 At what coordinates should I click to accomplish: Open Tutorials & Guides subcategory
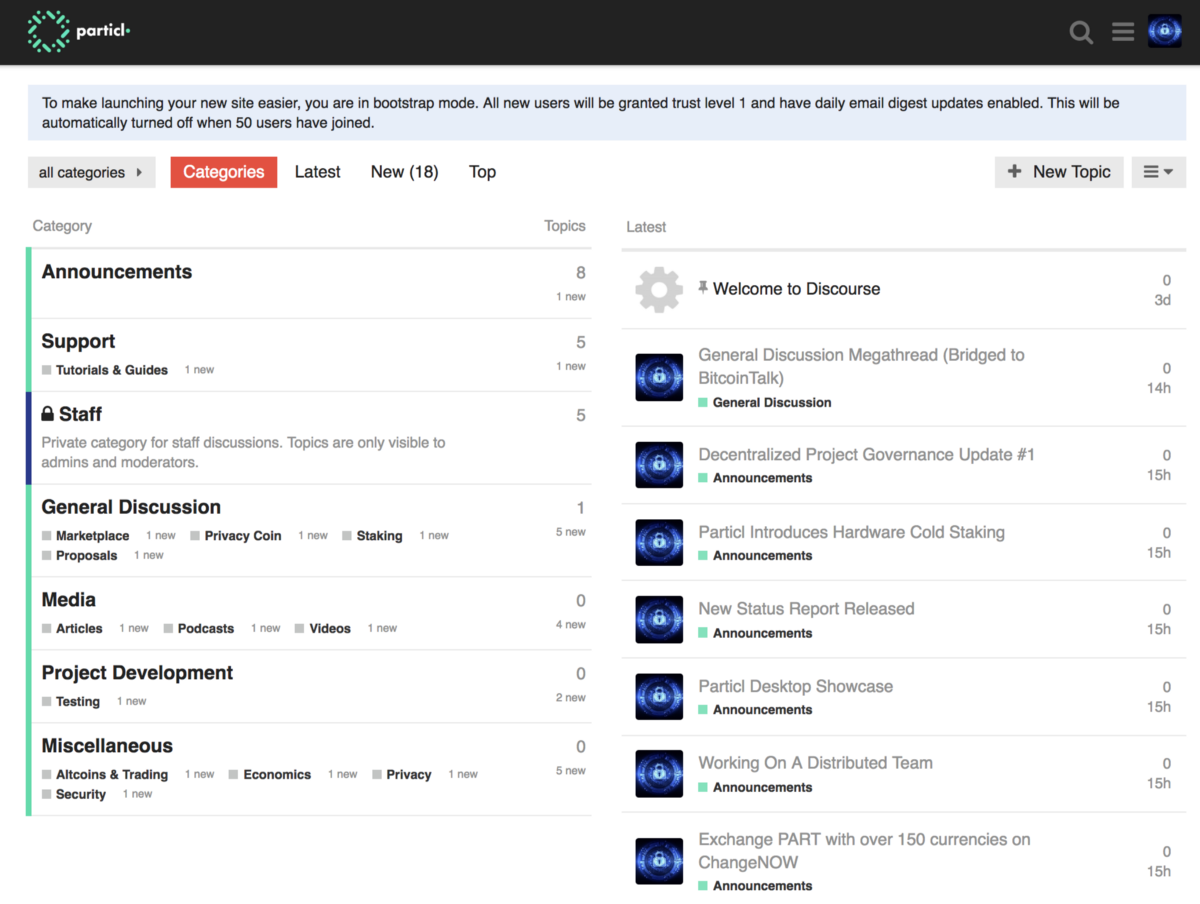point(111,370)
